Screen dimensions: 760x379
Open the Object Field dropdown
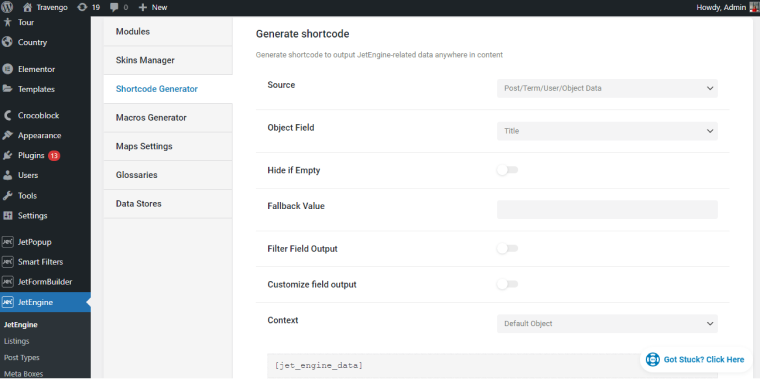tap(607, 131)
